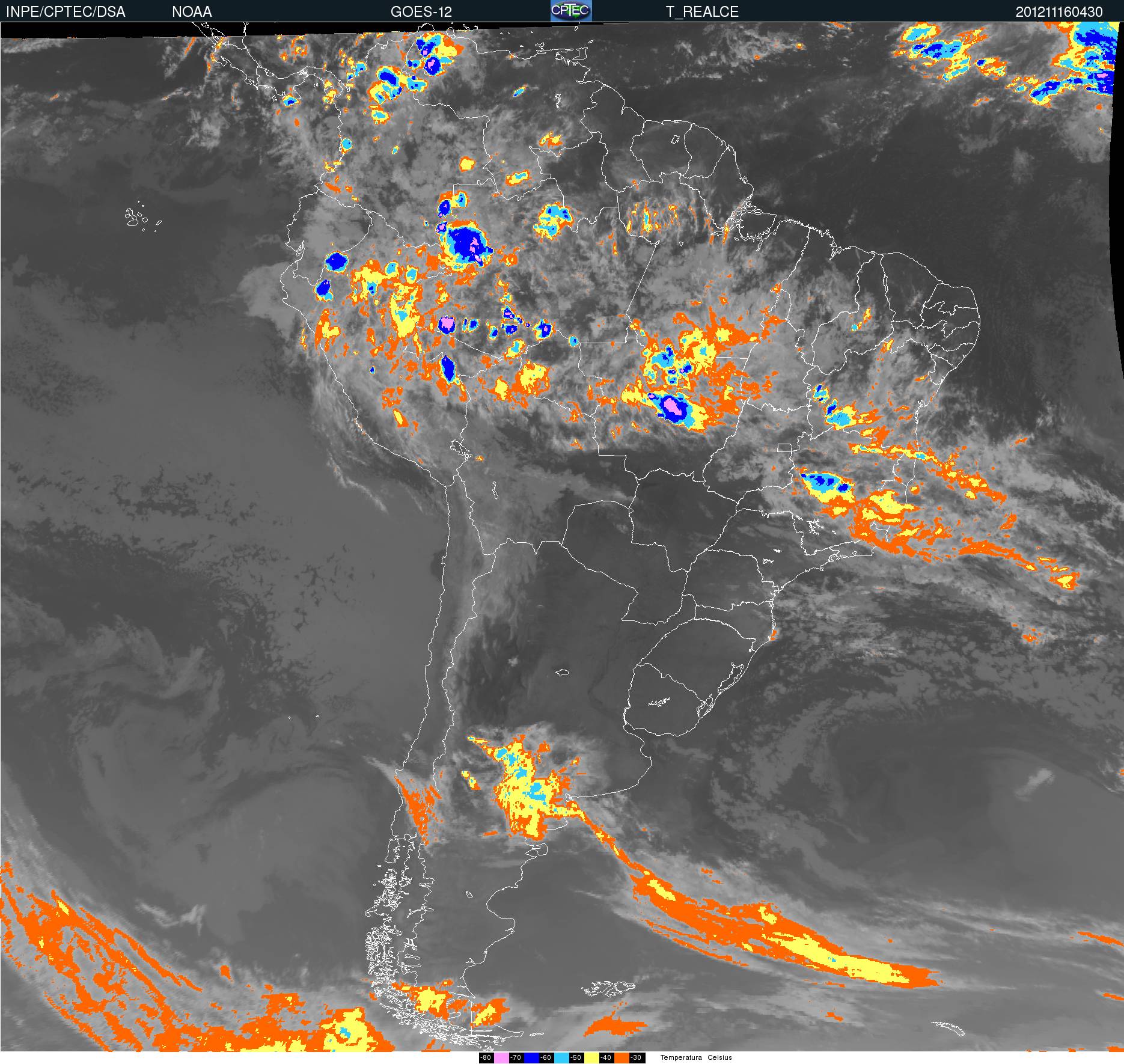Click the -70 legend value
Image resolution: width=1124 pixels, height=1064 pixels.
[x=516, y=1058]
